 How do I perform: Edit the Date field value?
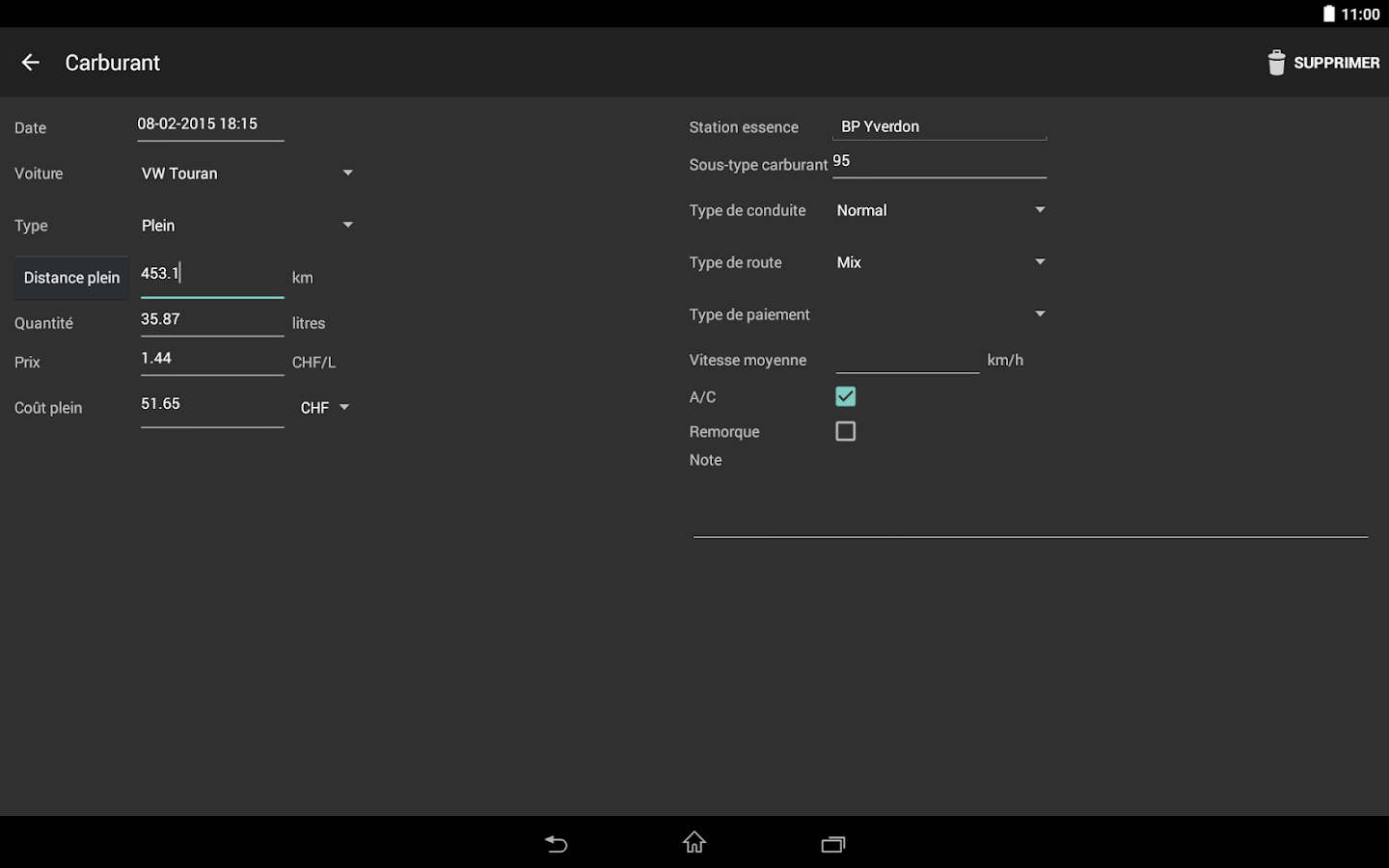[x=210, y=124]
